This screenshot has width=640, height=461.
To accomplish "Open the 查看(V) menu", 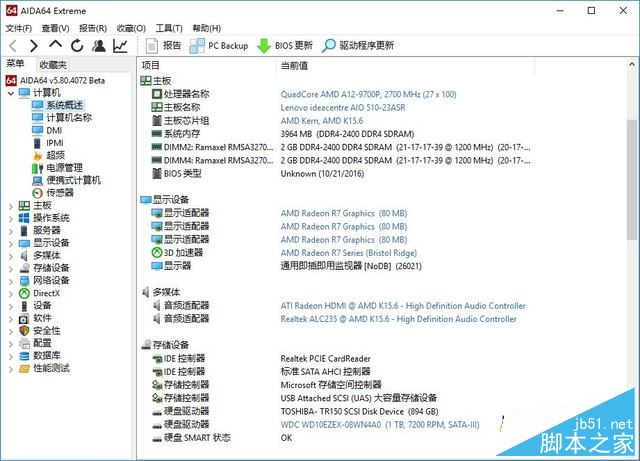I will point(55,28).
